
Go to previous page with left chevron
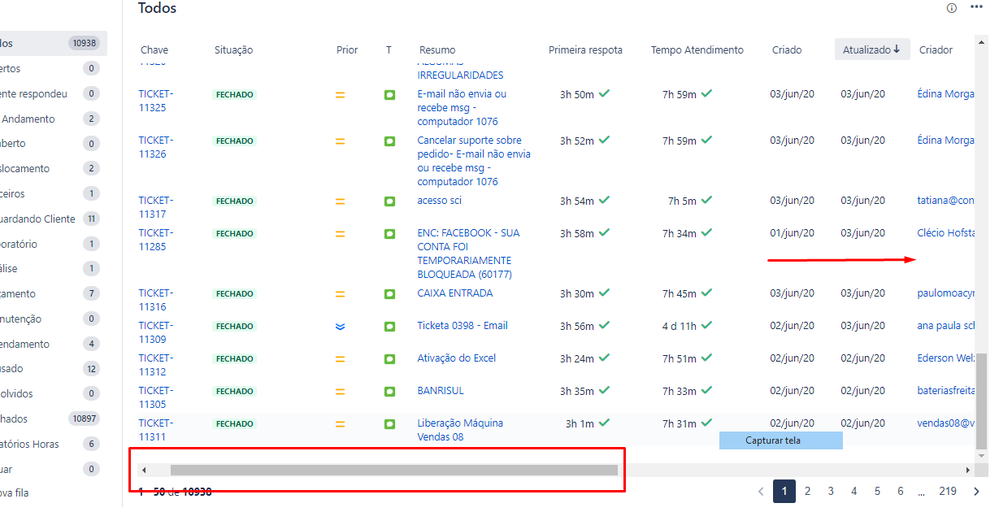(761, 491)
